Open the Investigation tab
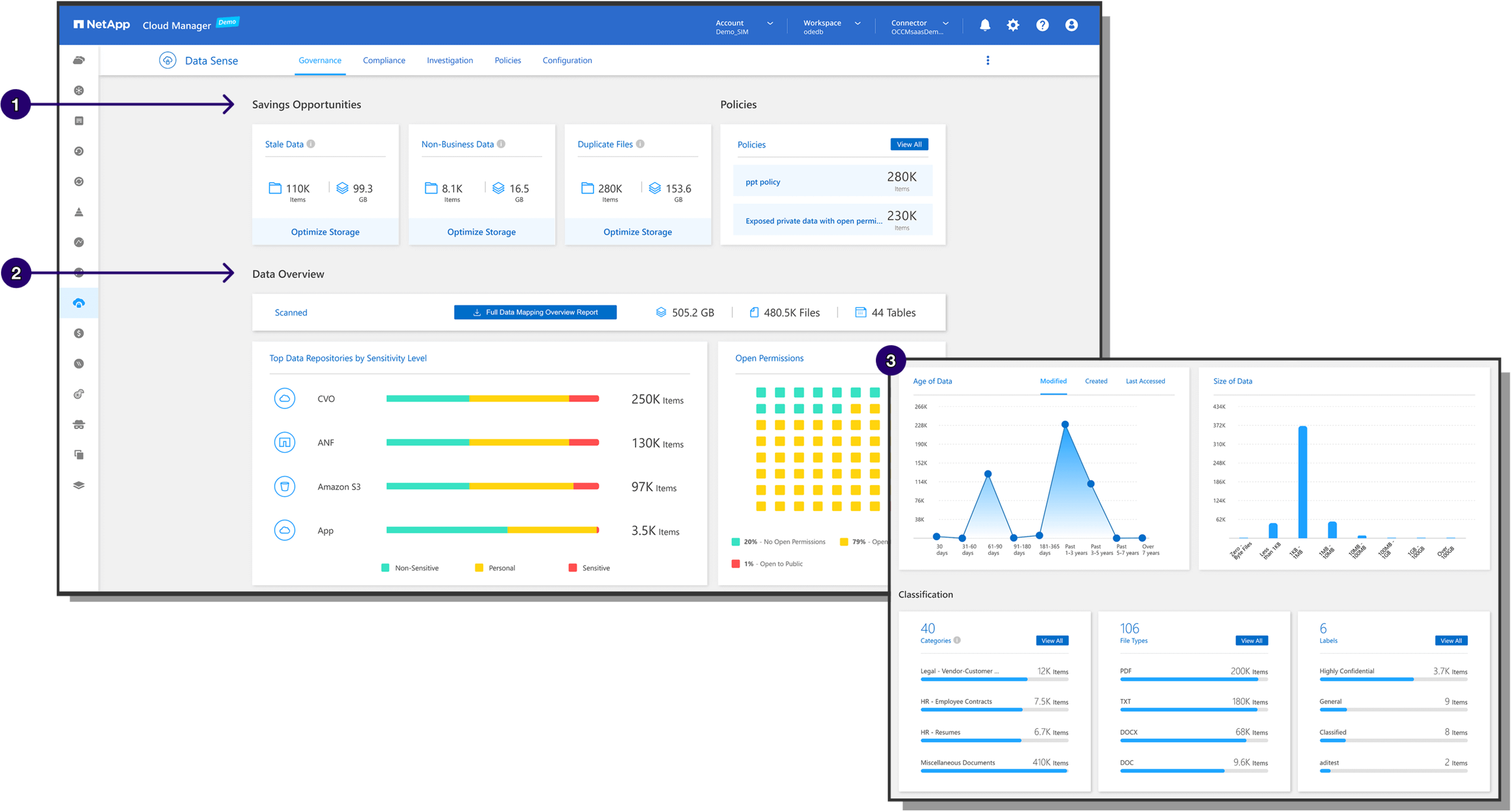This screenshot has width=1512, height=812. pyautogui.click(x=450, y=60)
